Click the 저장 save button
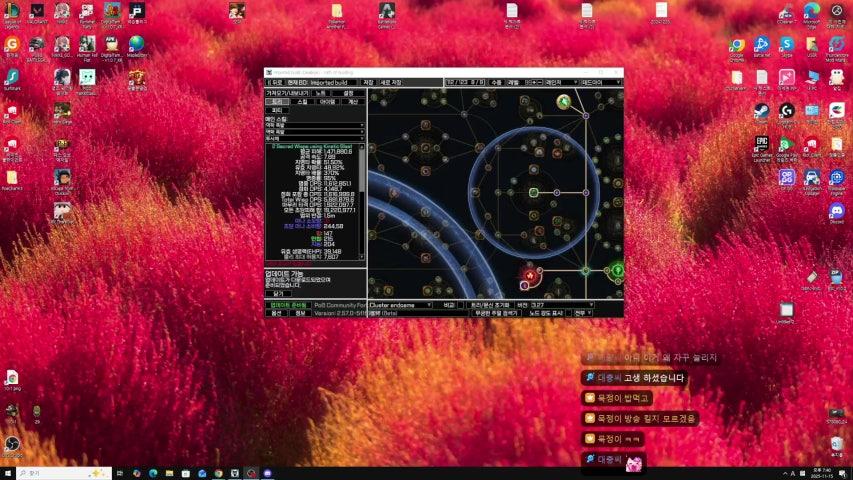The image size is (853, 480). pos(368,82)
